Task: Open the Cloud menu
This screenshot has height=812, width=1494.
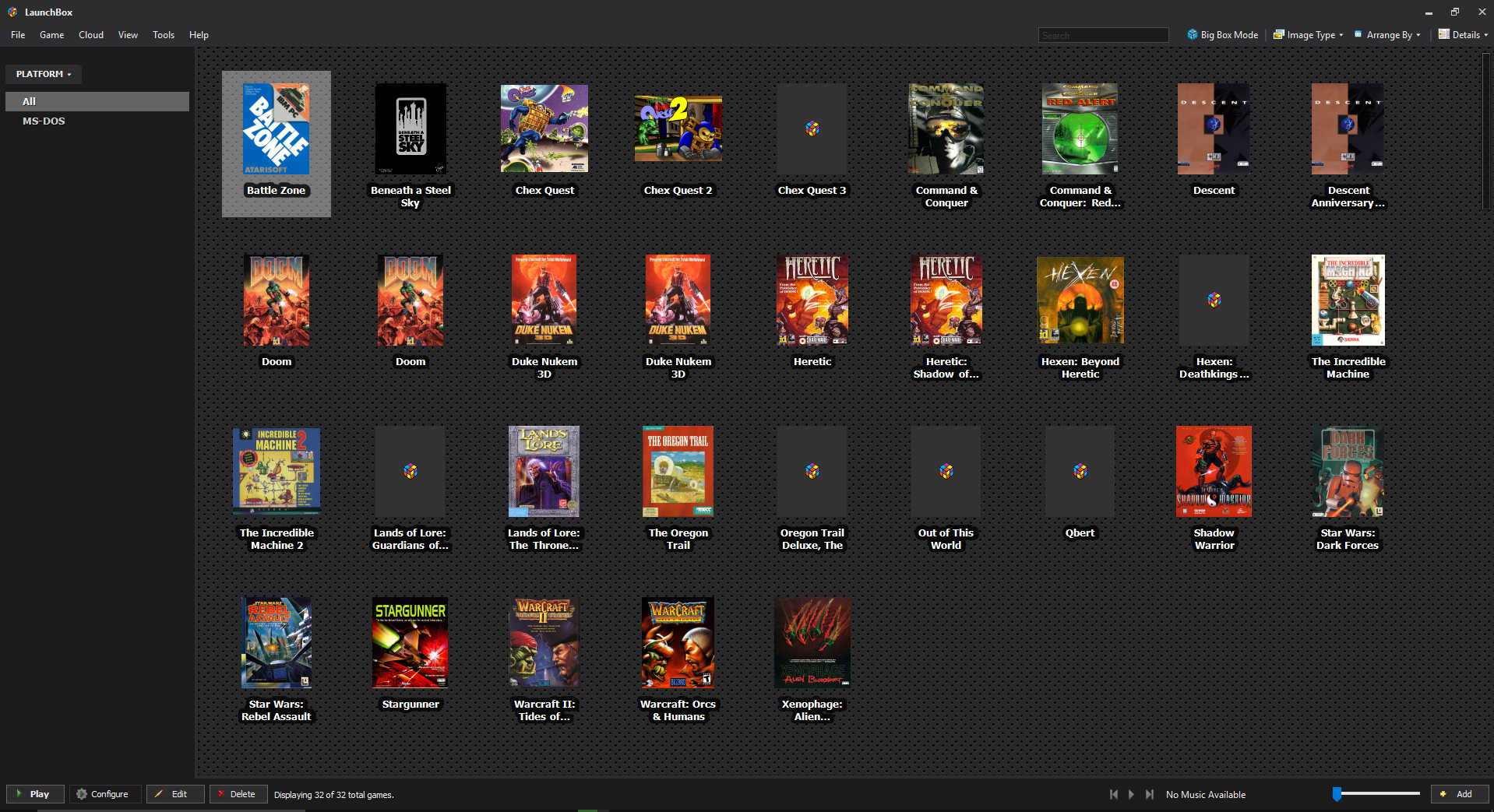Action: point(91,35)
